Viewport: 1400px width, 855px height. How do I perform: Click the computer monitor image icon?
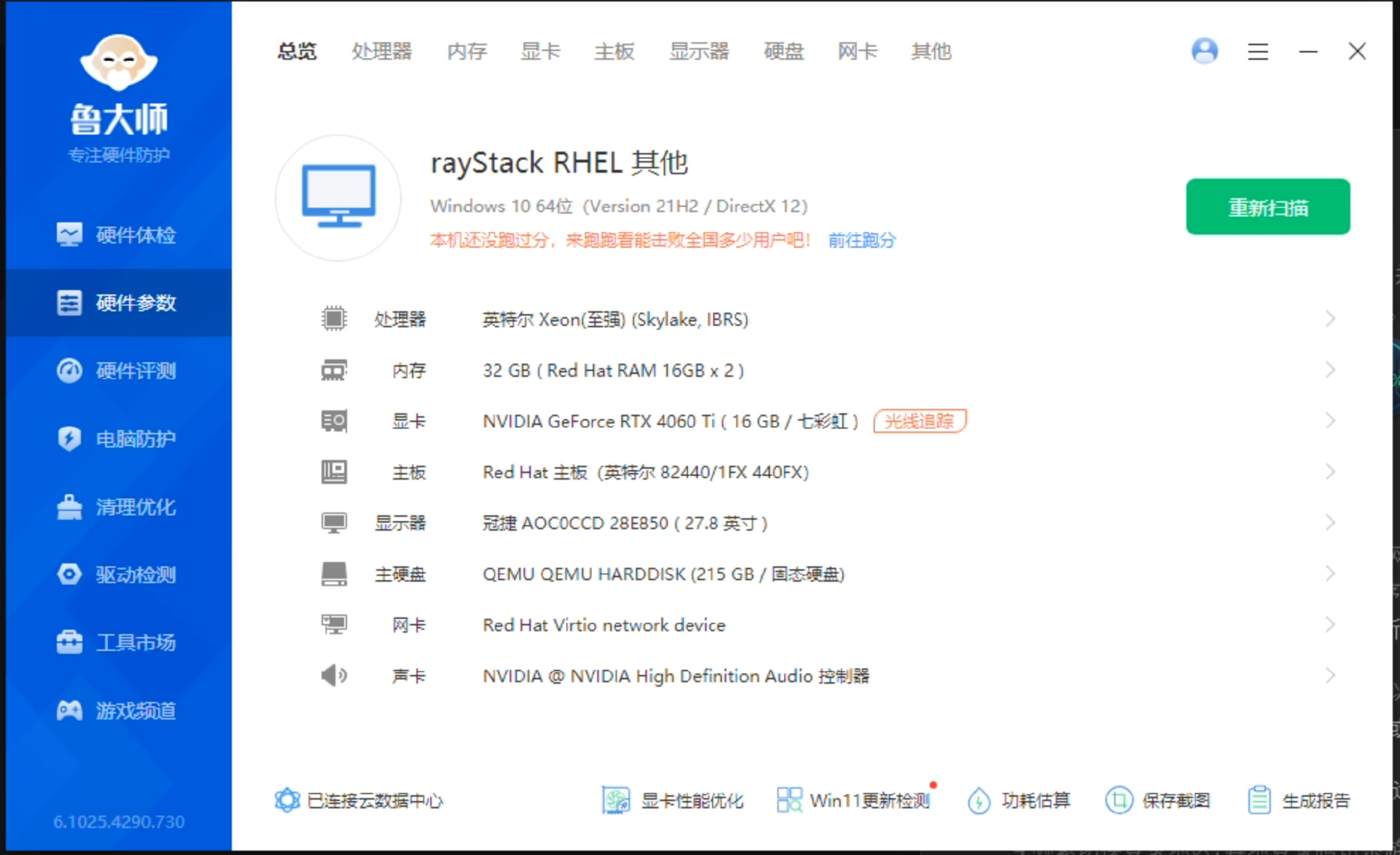(338, 197)
